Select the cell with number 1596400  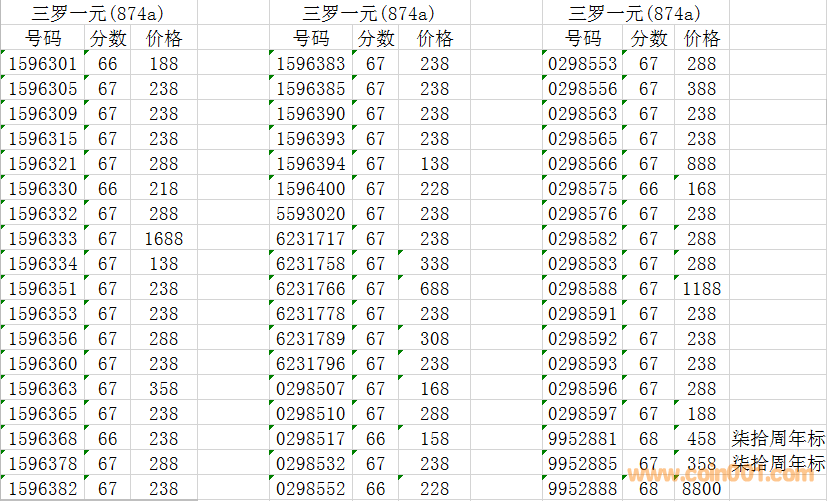pyautogui.click(x=310, y=189)
